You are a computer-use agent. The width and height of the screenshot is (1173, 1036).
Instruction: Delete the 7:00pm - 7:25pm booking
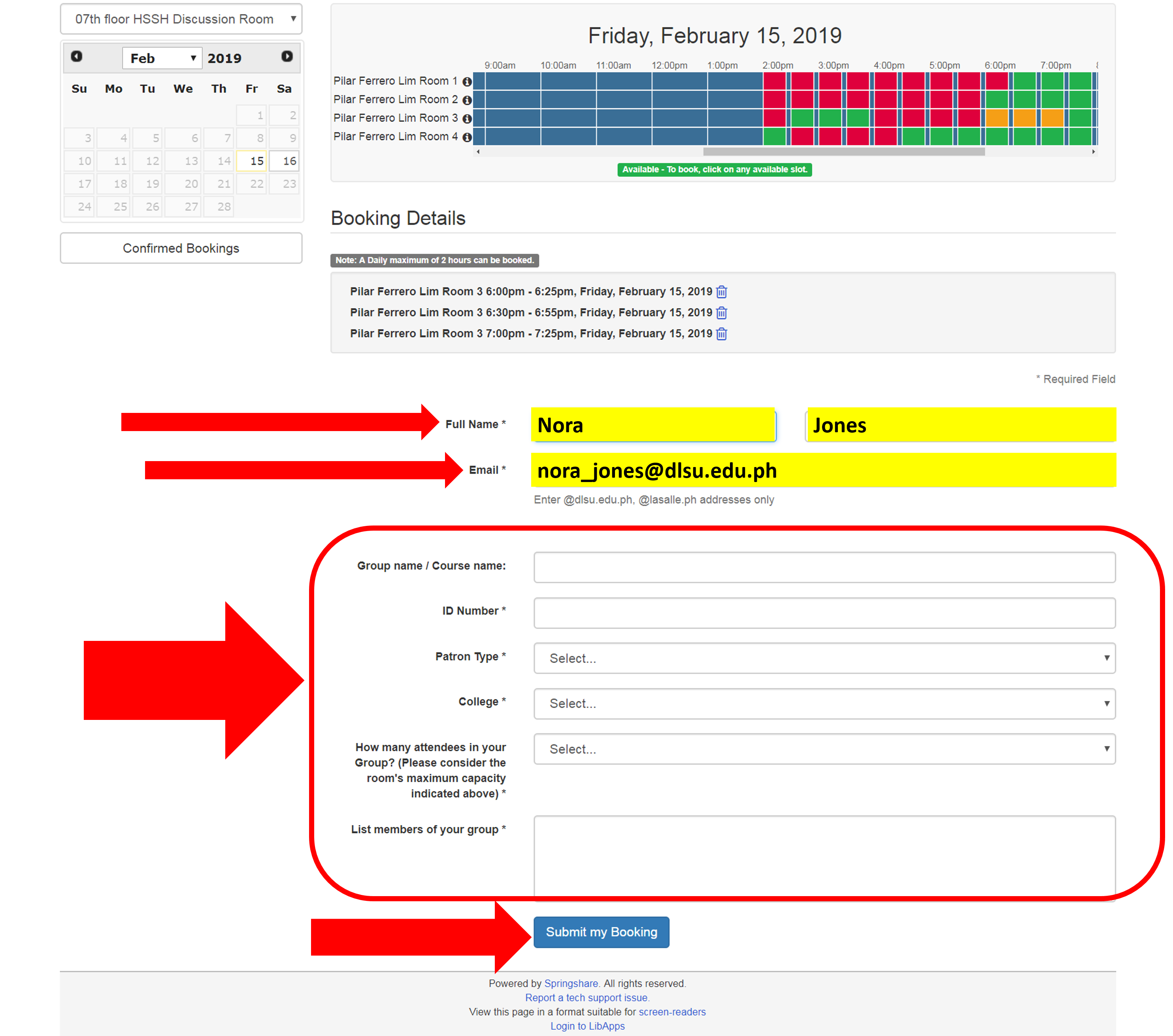722,333
